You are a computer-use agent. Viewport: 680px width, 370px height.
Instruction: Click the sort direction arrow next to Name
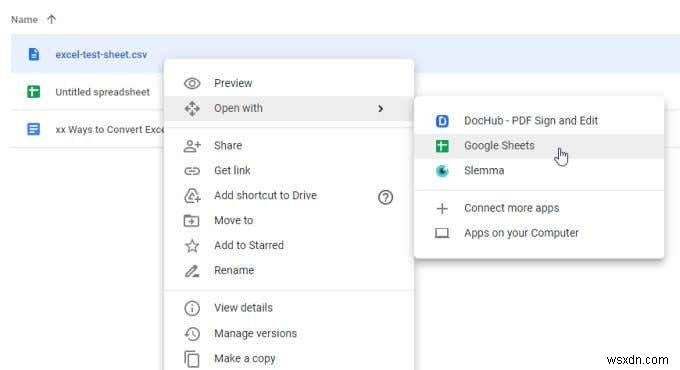51,19
